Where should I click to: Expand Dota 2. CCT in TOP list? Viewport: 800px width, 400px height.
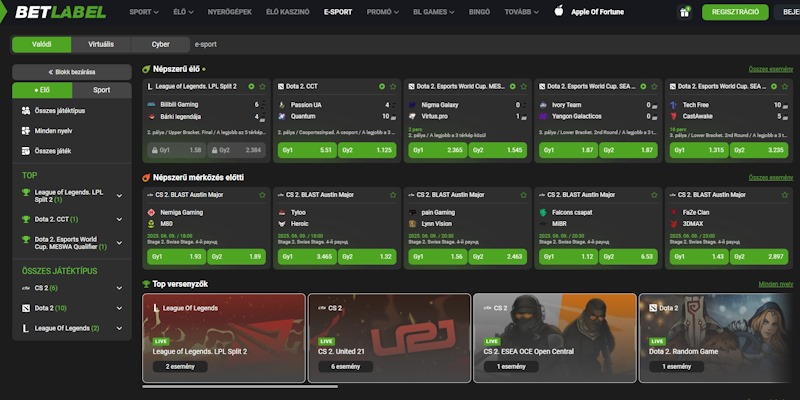(x=119, y=219)
